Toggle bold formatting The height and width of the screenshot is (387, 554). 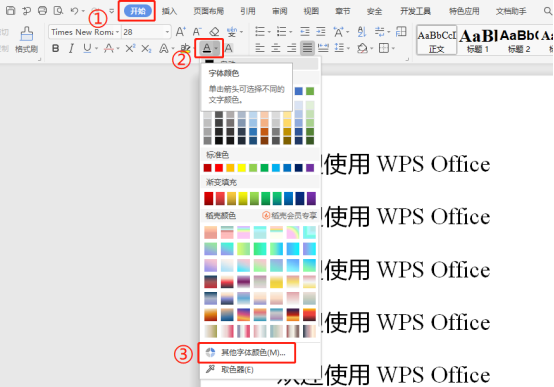pyautogui.click(x=55, y=48)
